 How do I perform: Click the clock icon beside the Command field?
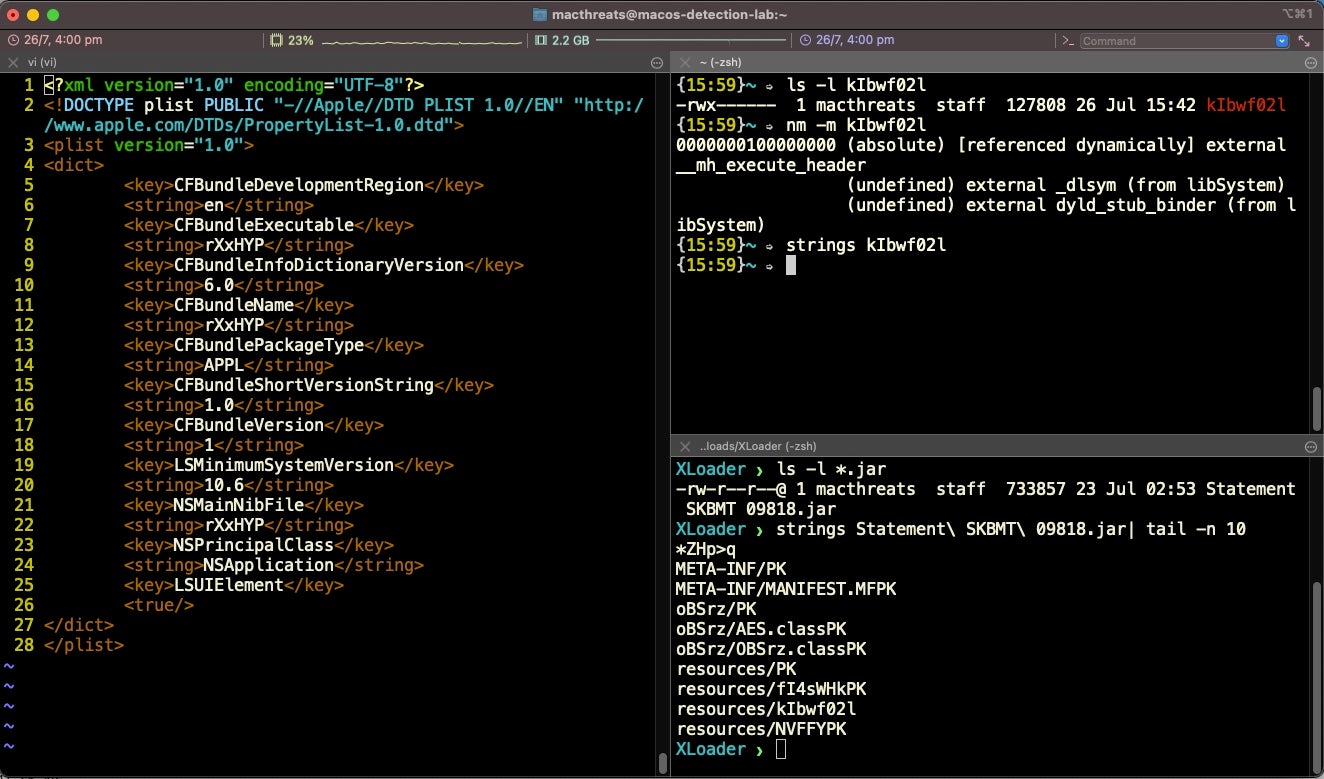(806, 41)
